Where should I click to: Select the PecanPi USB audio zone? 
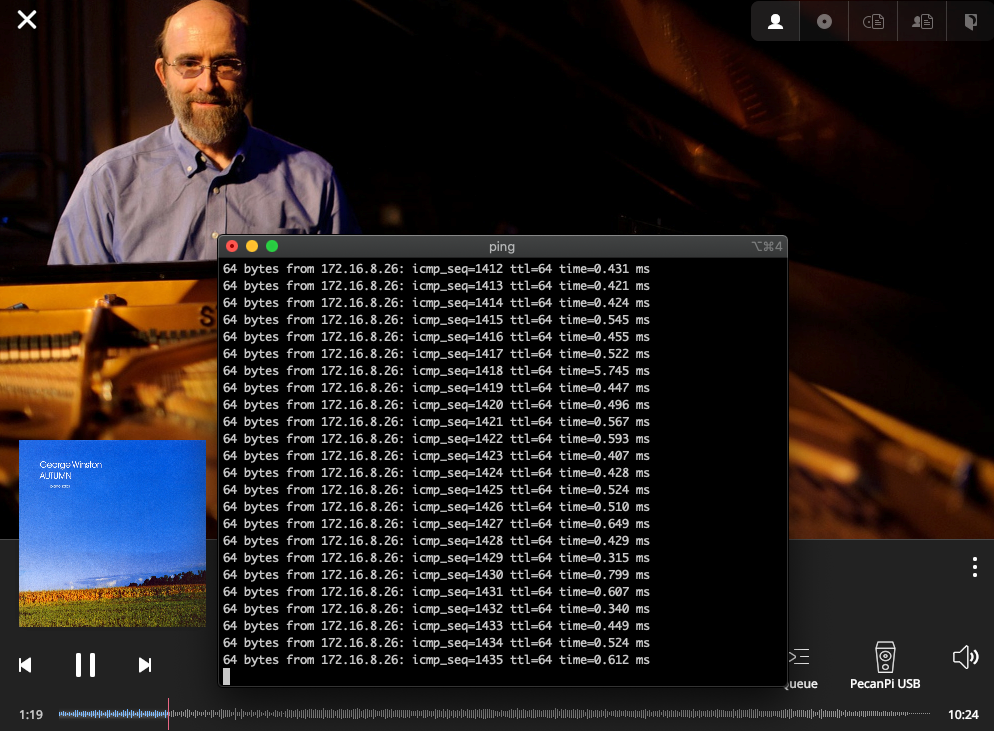click(x=885, y=666)
